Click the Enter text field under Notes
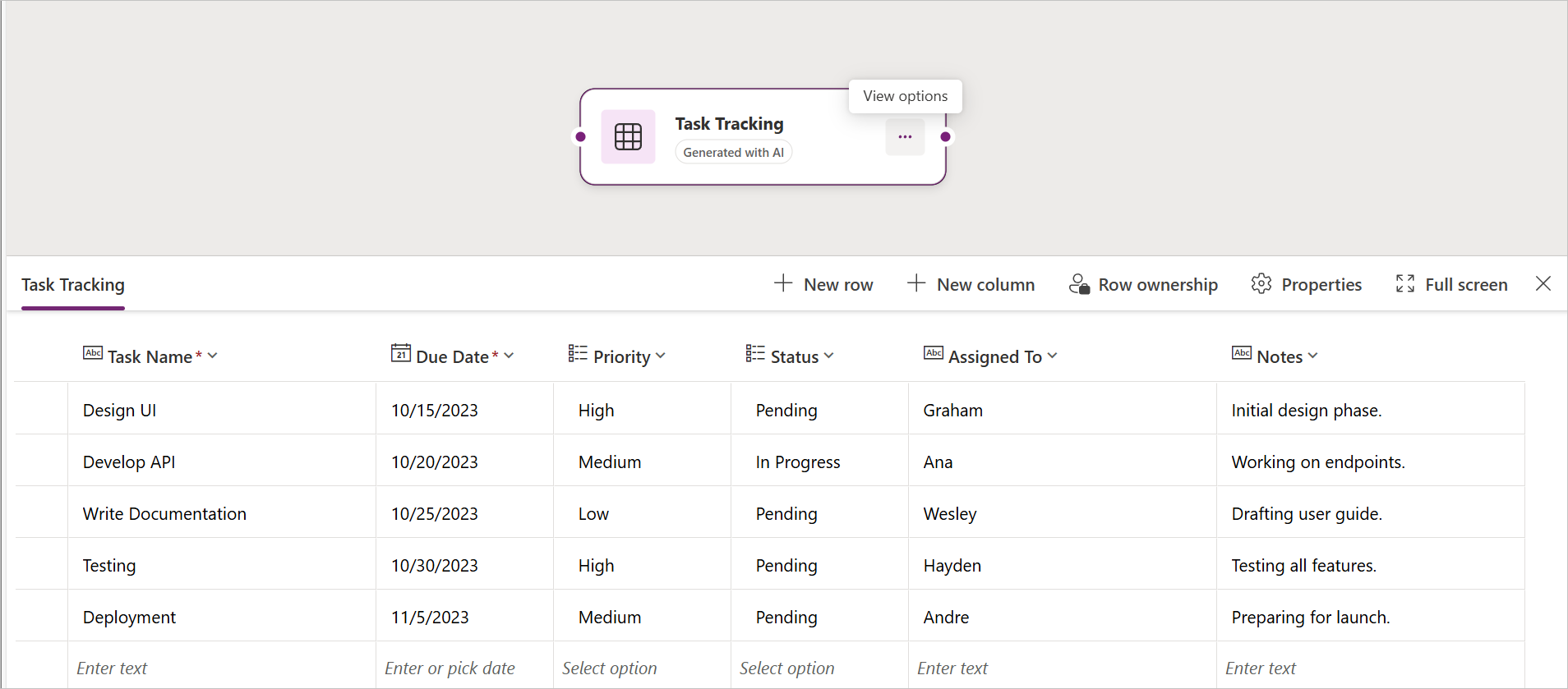 [x=1371, y=668]
